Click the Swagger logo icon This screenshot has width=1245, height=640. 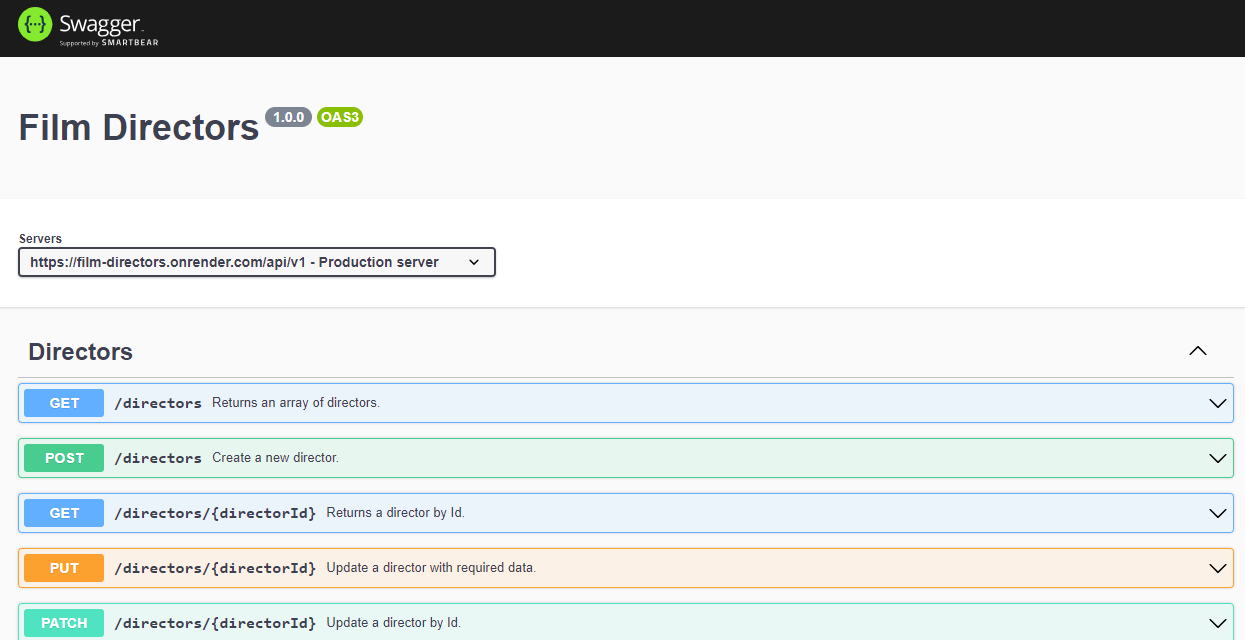35,25
